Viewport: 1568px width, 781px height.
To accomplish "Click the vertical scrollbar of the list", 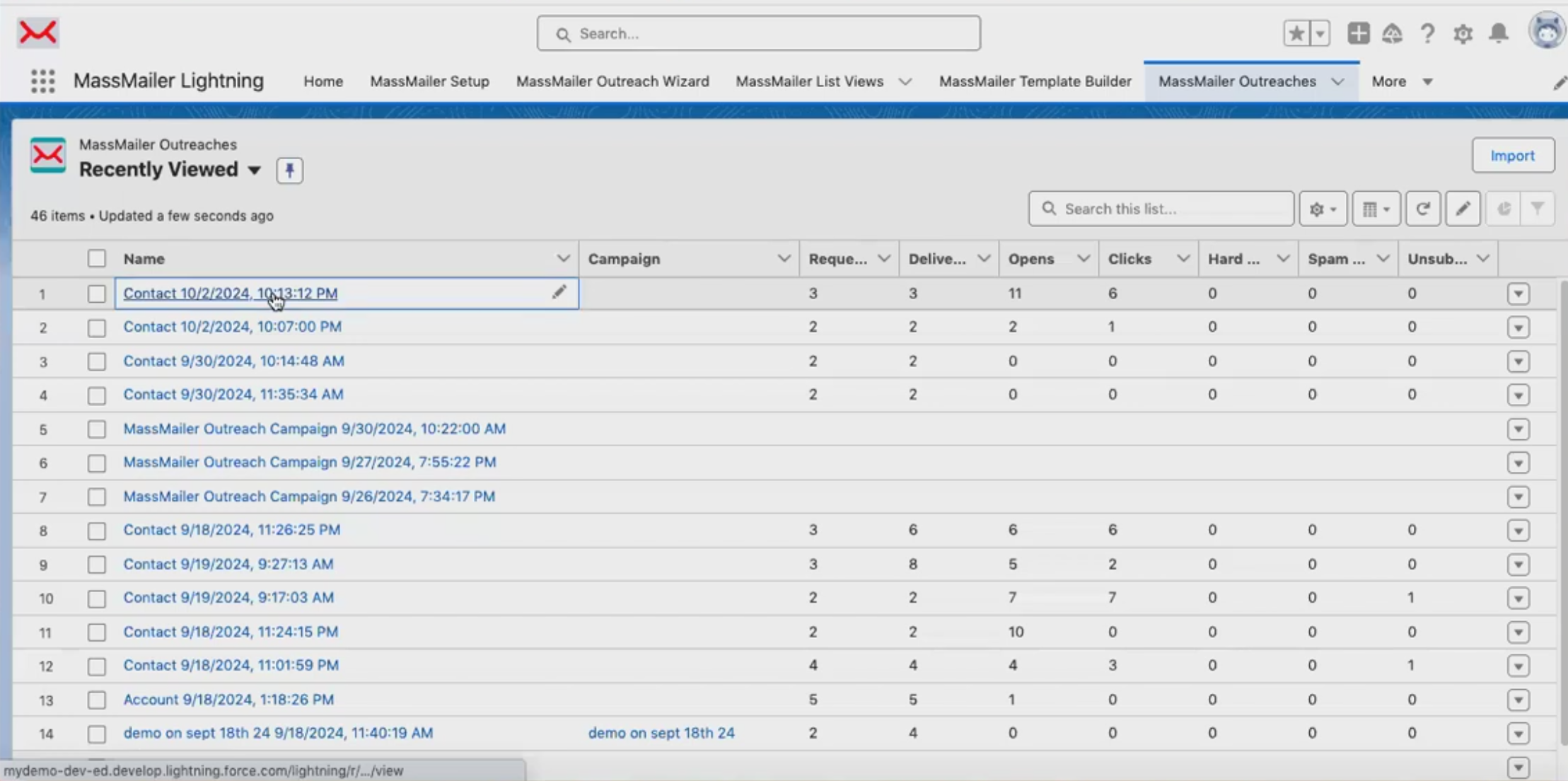I will coord(1562,513).
